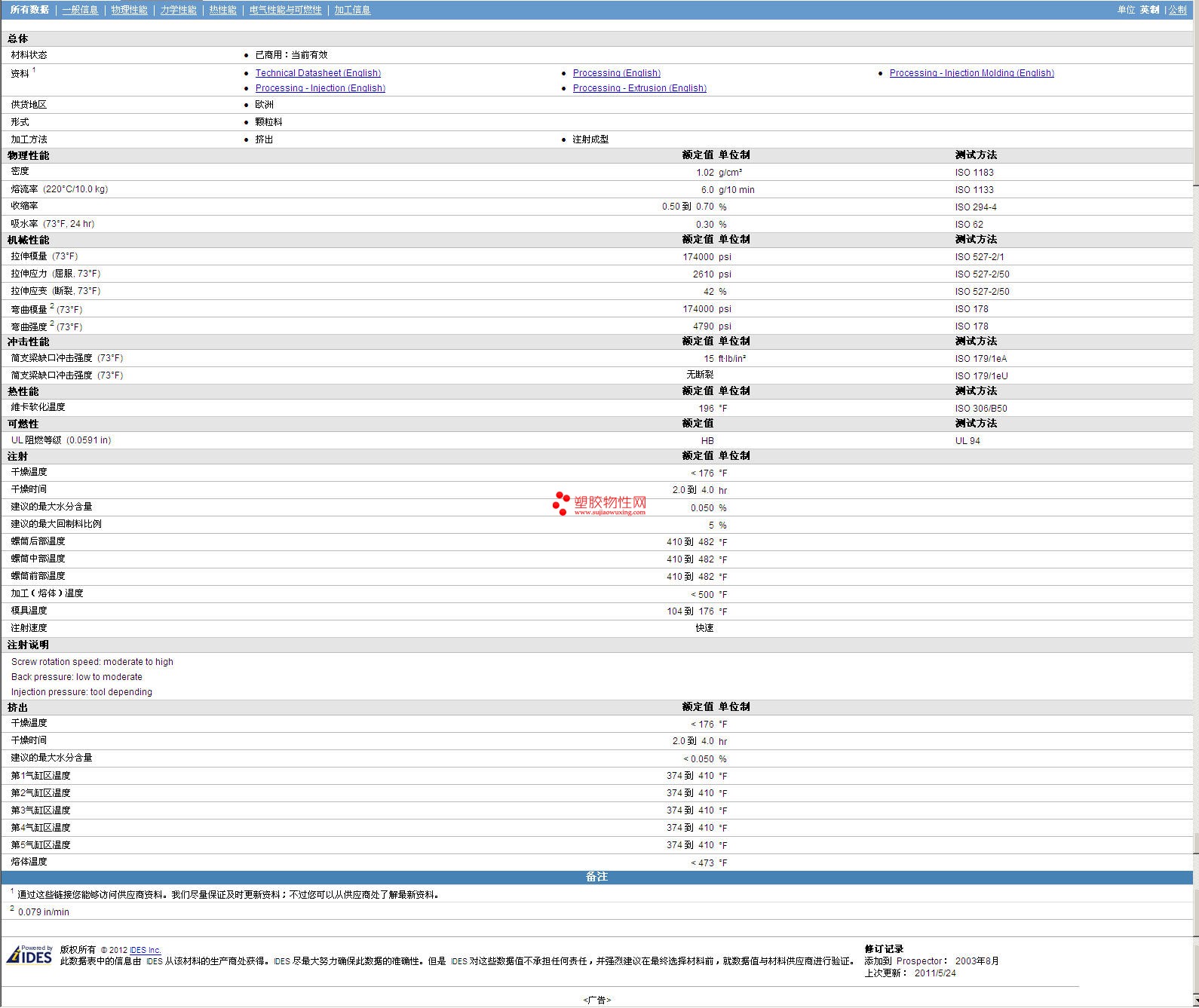Go to the 力学性能 tab
Screen dimensions: 1199x1008
tap(178, 10)
